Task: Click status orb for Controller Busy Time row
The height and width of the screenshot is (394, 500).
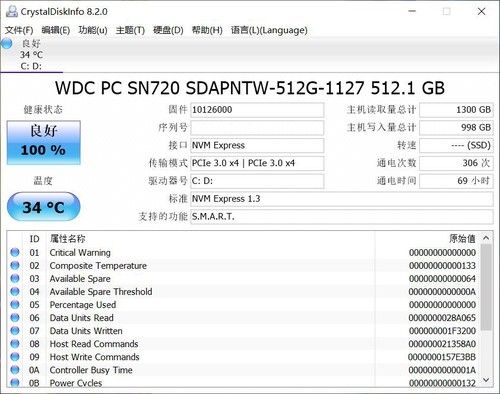Action: pyautogui.click(x=15, y=370)
